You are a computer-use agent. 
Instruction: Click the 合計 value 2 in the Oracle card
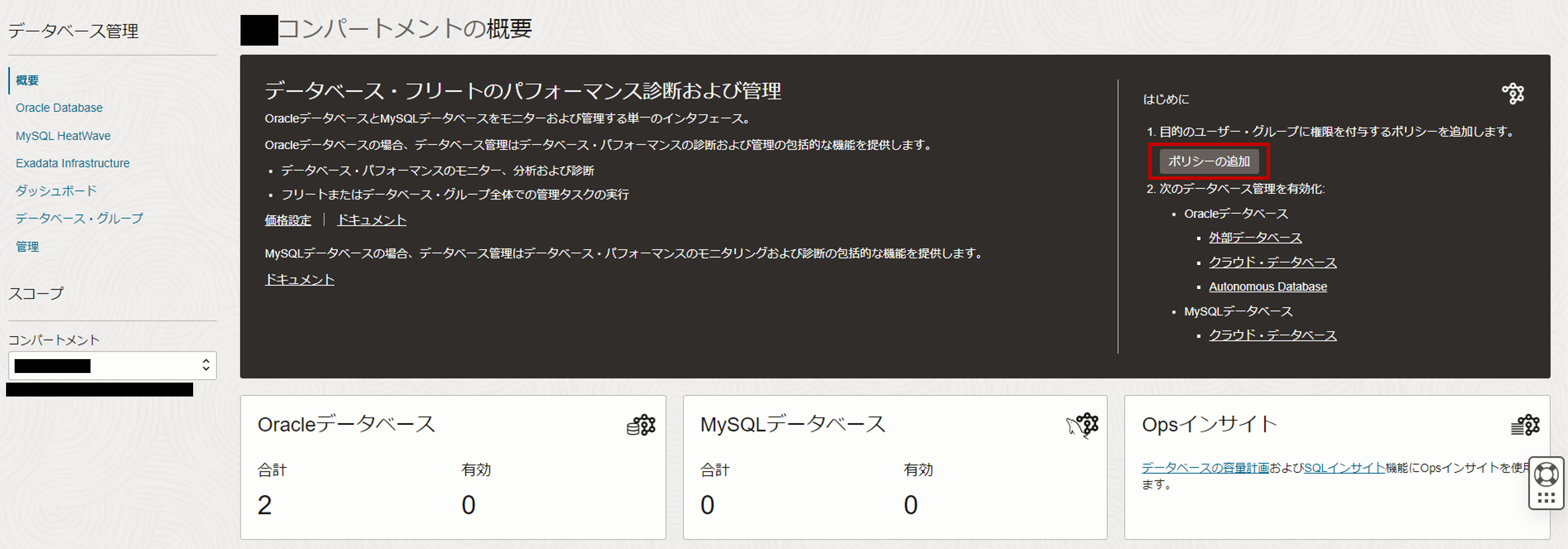[x=264, y=505]
